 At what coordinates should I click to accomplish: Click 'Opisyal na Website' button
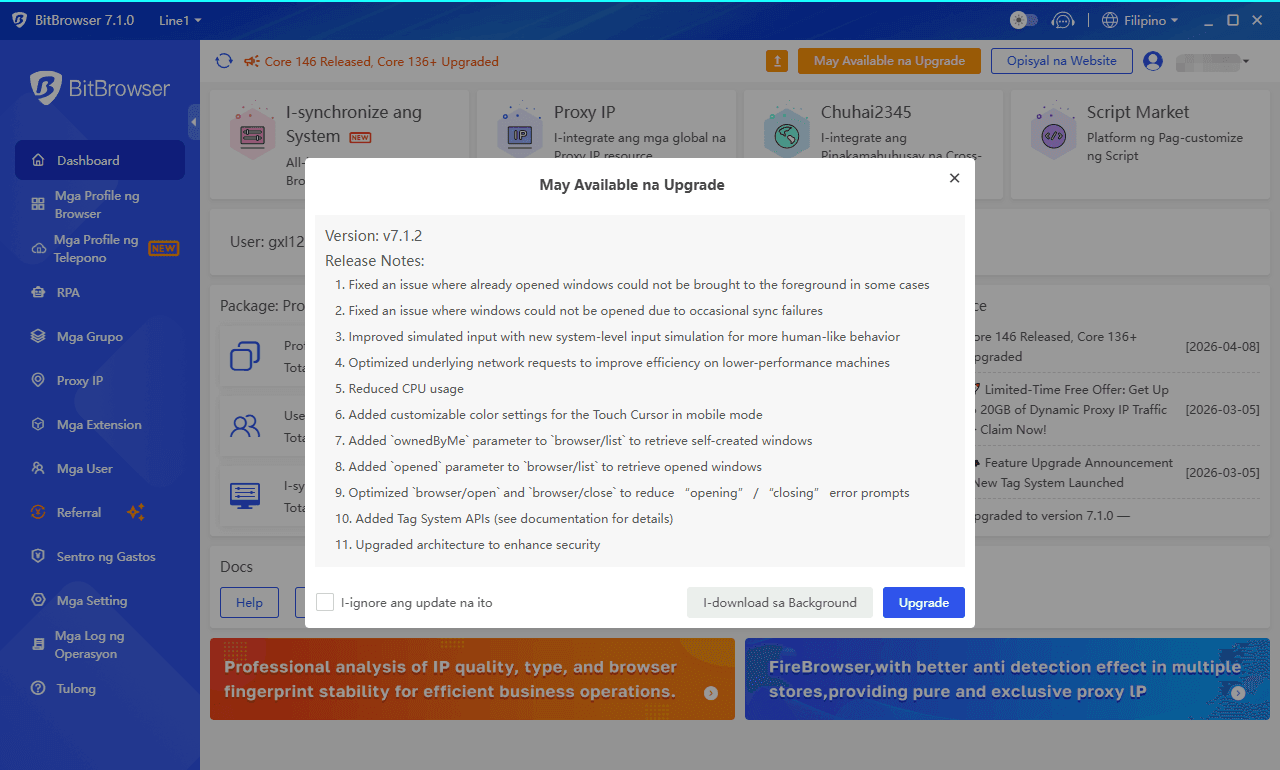[1061, 61]
